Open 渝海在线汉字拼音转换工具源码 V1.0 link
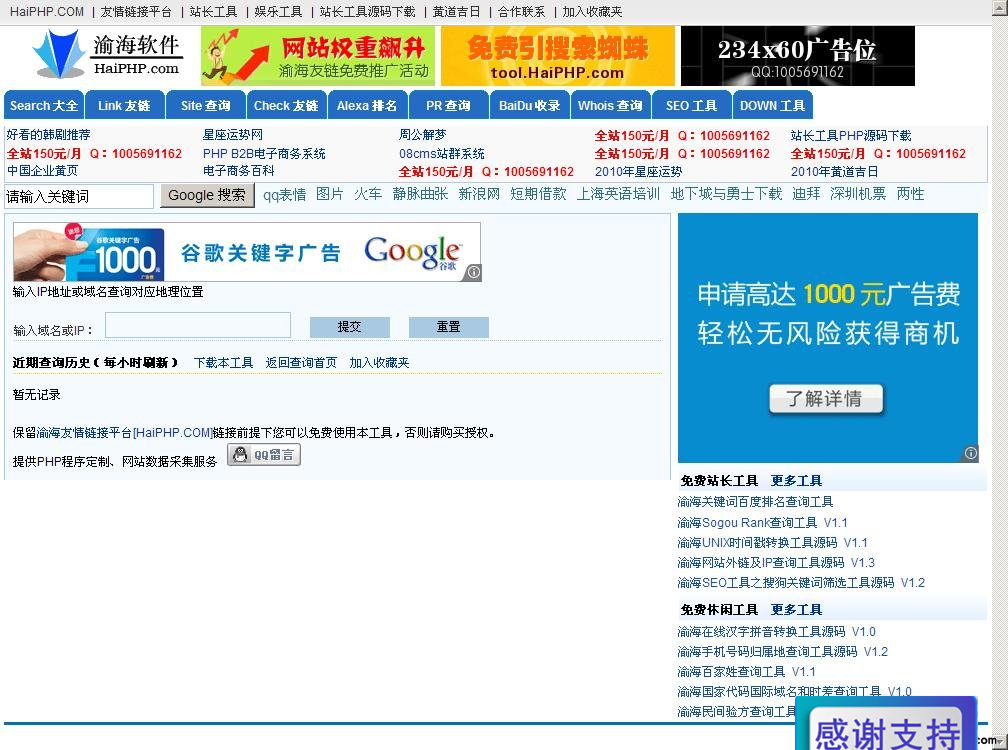 pyautogui.click(x=777, y=632)
